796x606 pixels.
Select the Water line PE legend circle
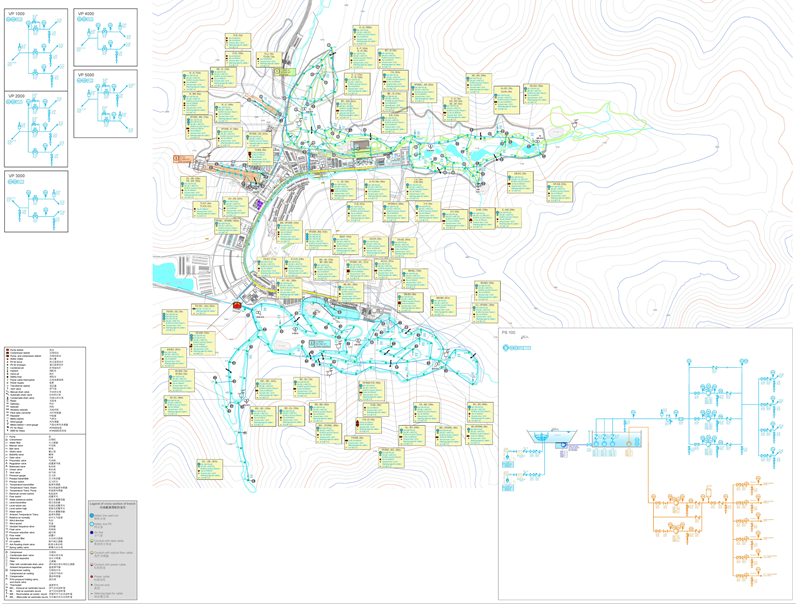[92, 525]
